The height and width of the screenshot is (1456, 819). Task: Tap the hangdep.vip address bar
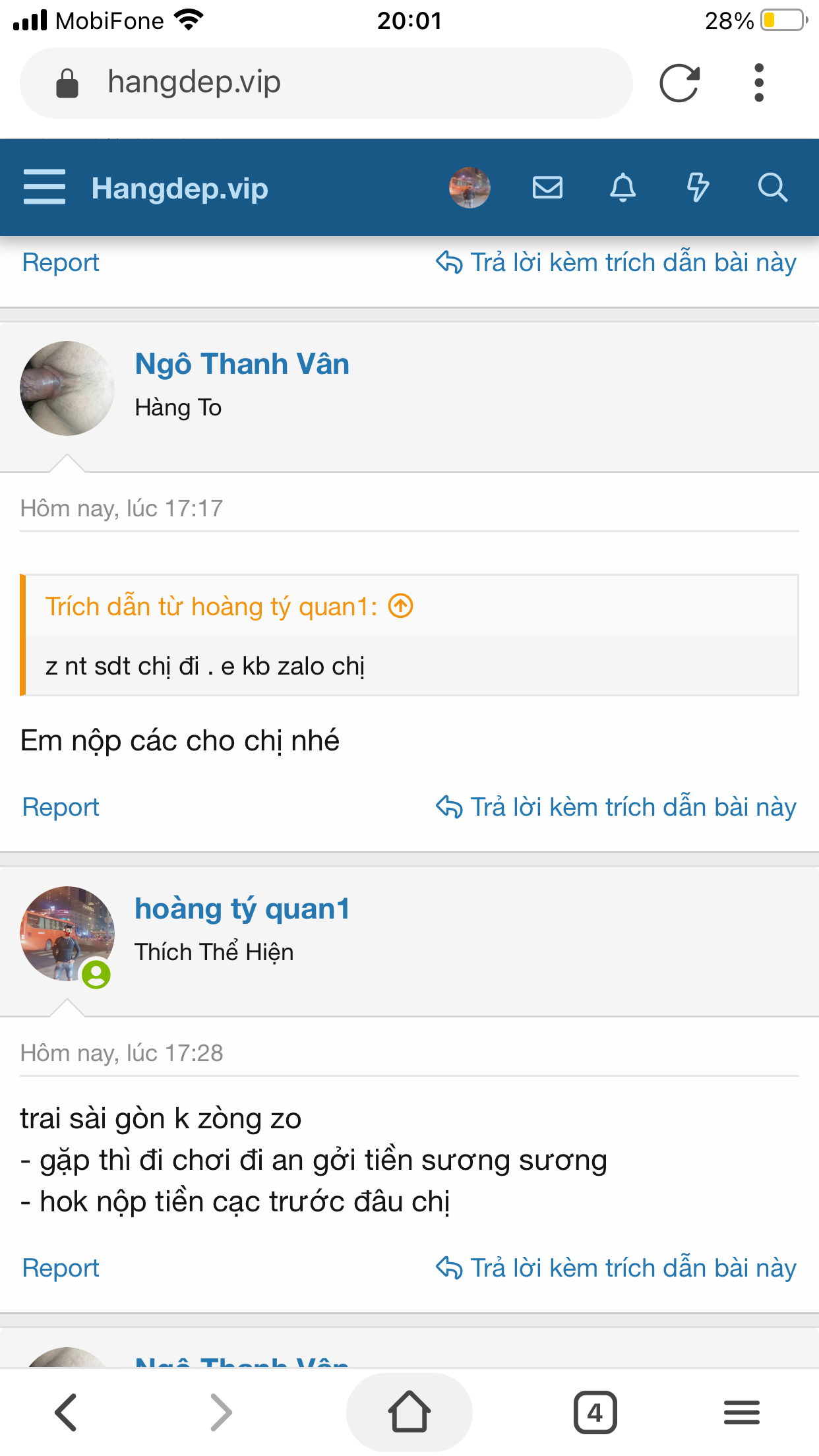click(326, 83)
